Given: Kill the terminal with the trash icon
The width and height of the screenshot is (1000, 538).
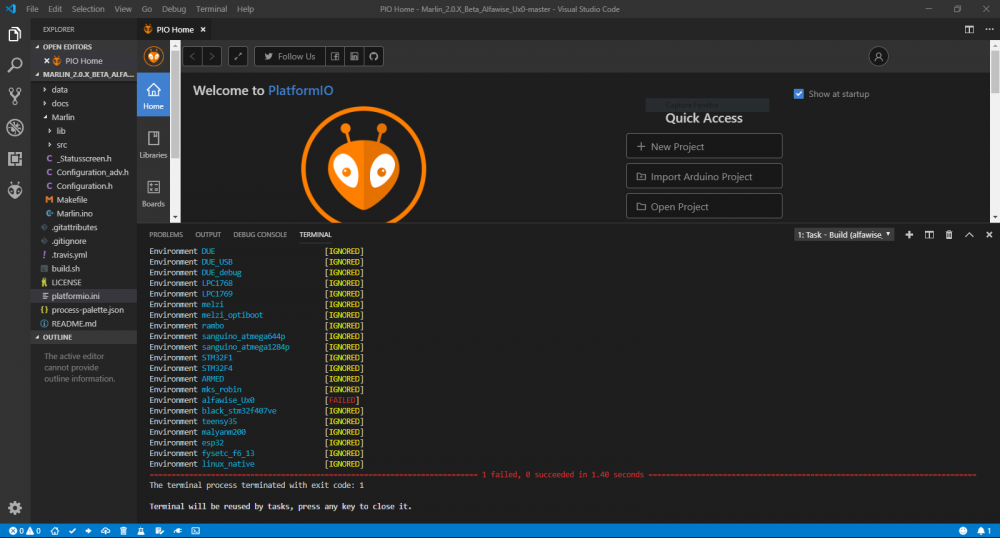Looking at the screenshot, I should 949,235.
